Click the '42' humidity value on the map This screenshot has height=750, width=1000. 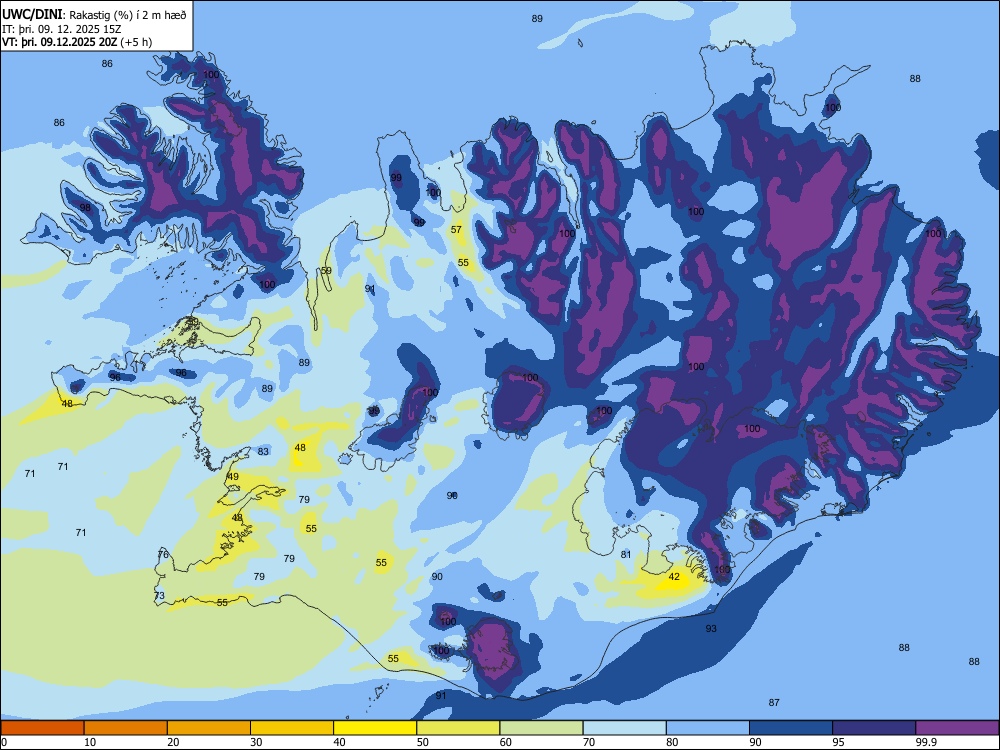click(674, 577)
